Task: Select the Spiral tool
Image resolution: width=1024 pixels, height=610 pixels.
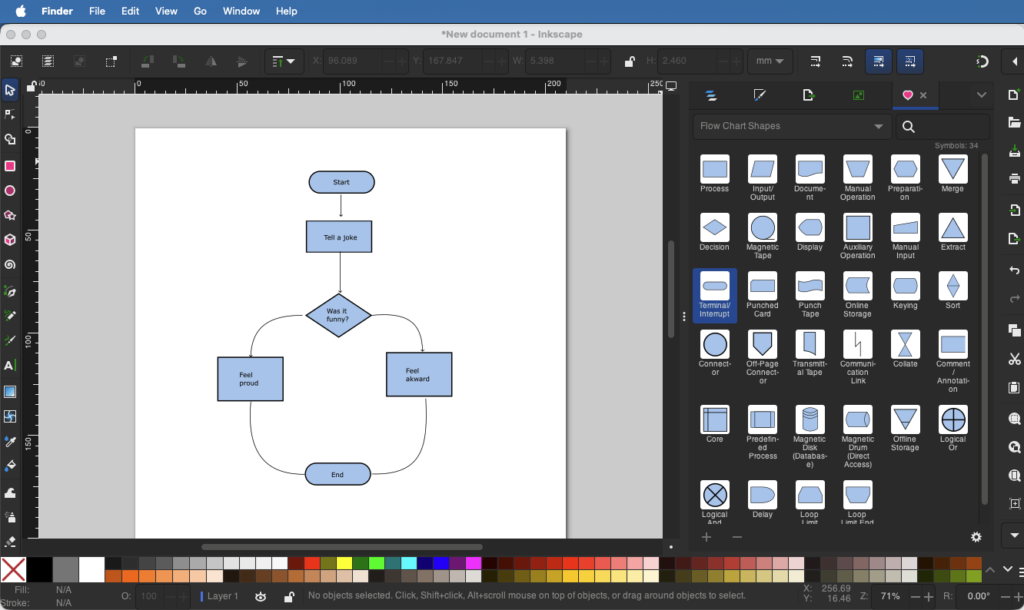Action: tap(10, 265)
